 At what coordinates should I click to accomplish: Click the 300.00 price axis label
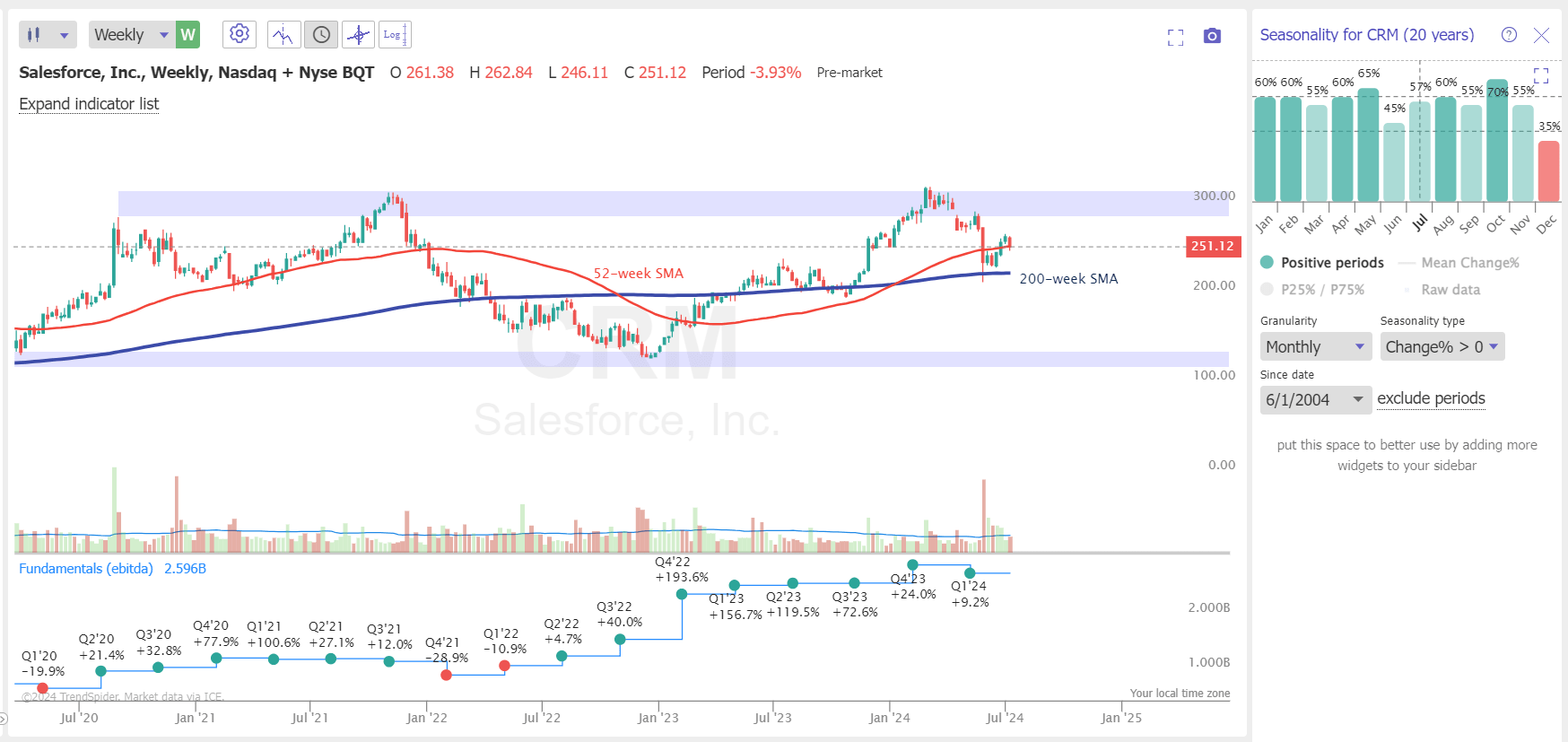1214,196
